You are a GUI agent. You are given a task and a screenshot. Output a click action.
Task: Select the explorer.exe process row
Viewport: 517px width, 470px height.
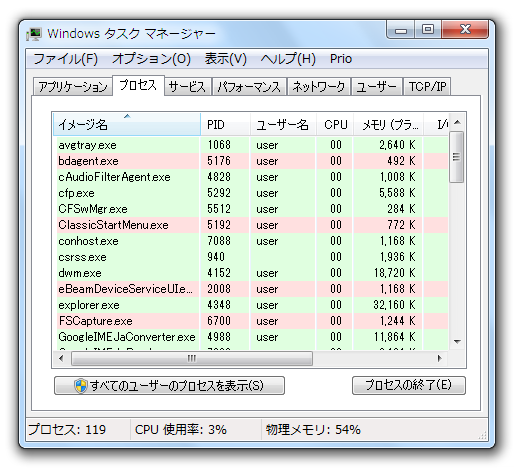click(x=252, y=305)
